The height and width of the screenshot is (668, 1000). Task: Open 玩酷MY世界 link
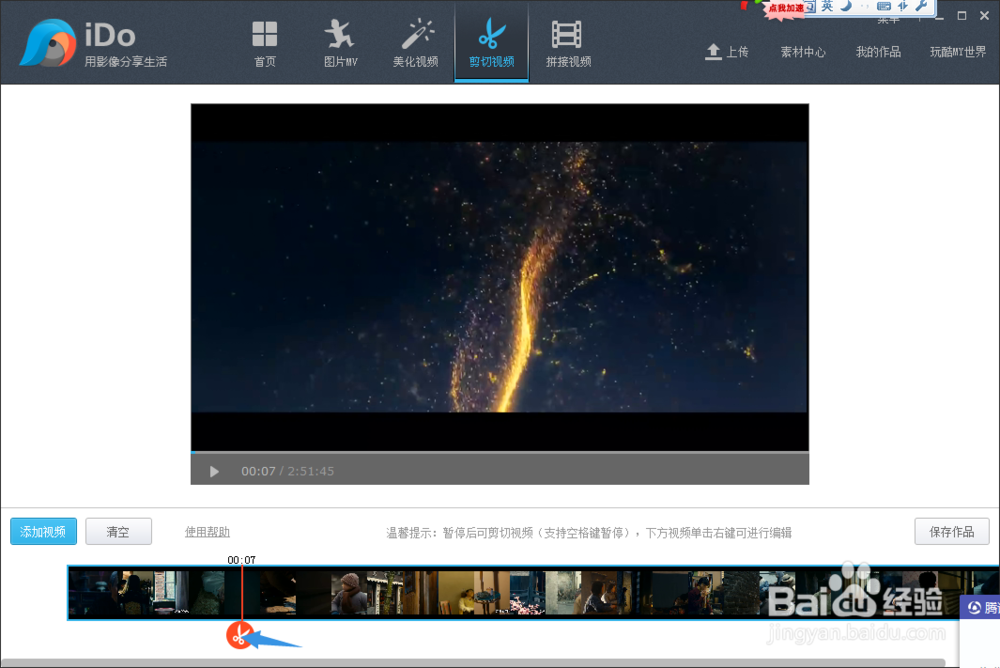(957, 52)
